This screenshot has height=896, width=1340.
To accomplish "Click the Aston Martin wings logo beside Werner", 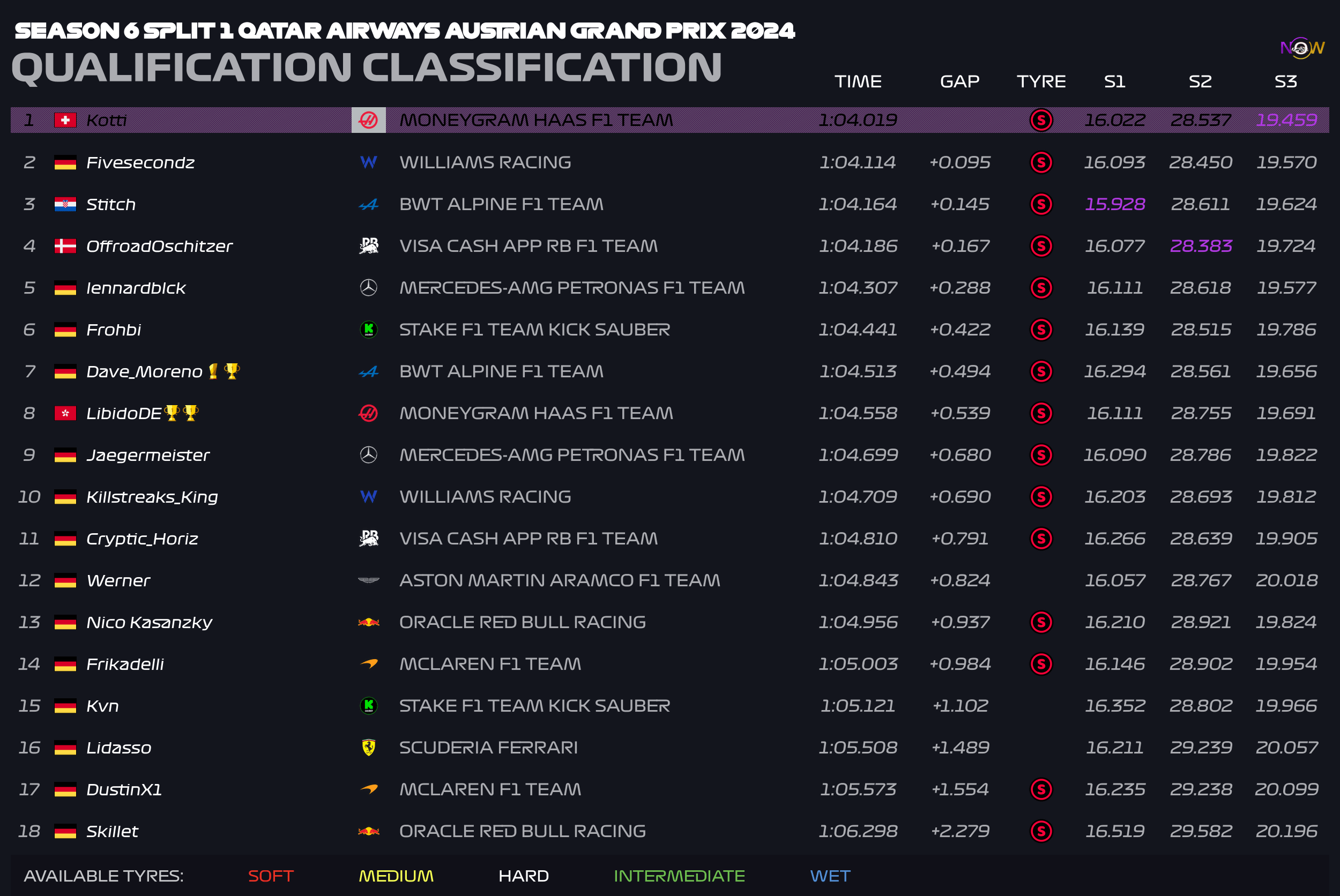I will [x=369, y=580].
